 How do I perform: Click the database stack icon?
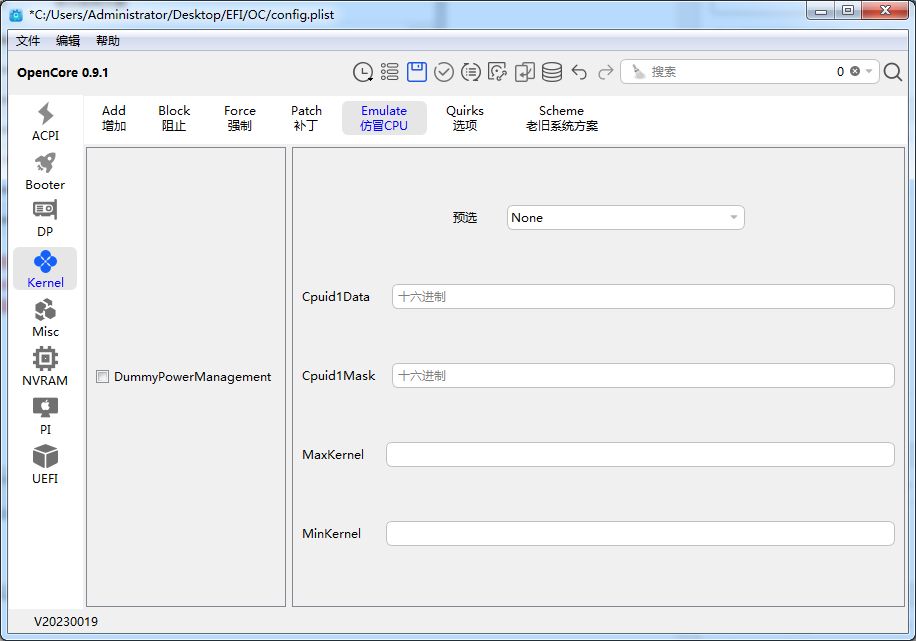tap(552, 72)
